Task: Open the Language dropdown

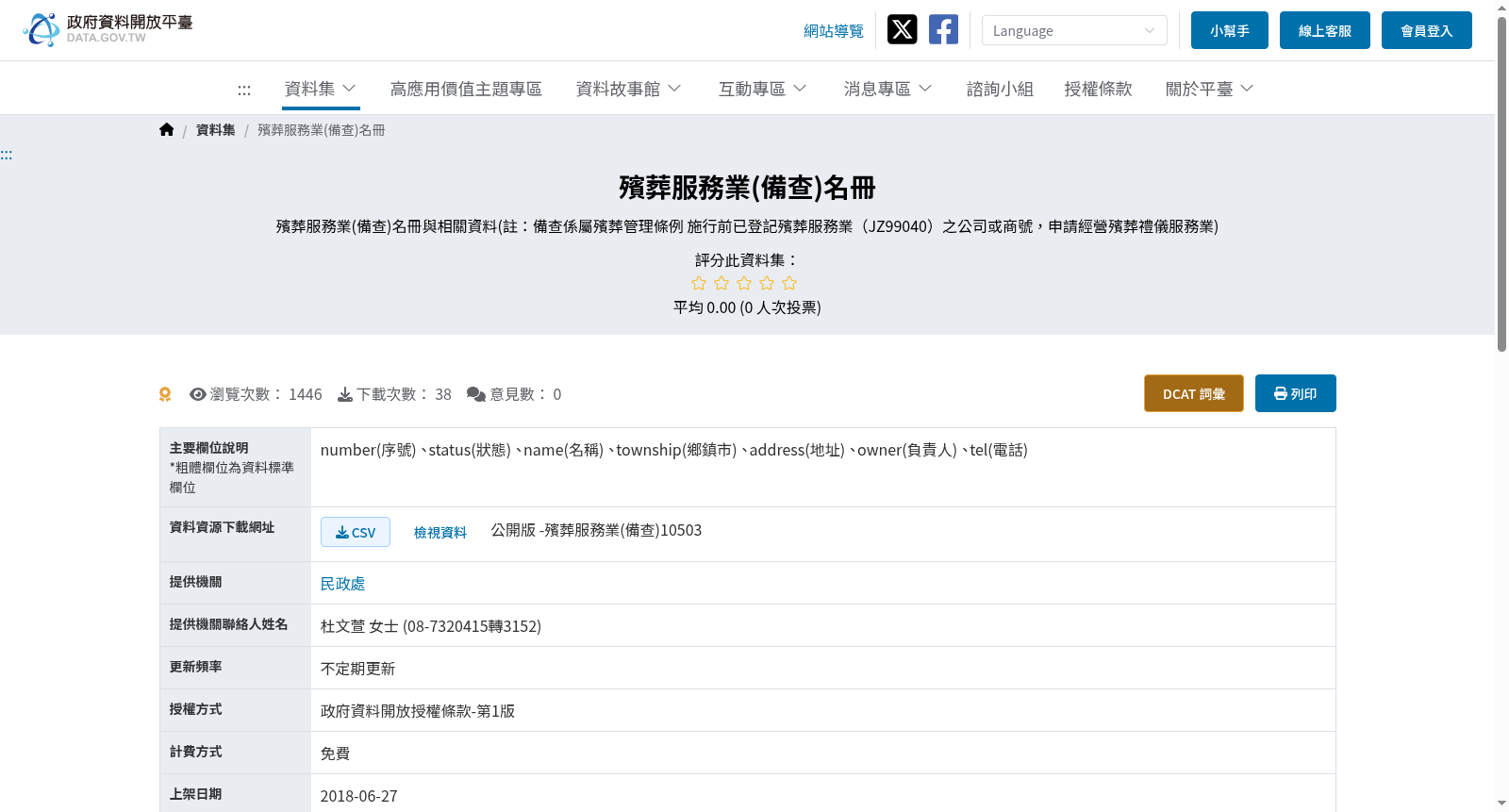Action: click(x=1074, y=30)
